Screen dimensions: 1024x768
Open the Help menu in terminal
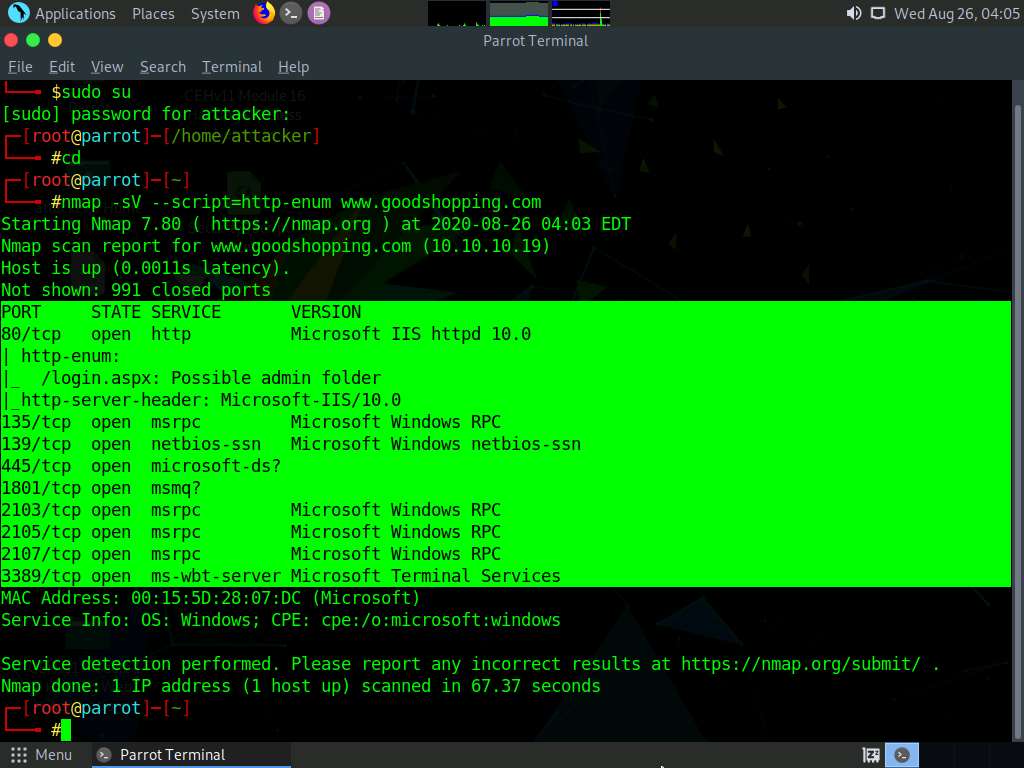click(293, 67)
